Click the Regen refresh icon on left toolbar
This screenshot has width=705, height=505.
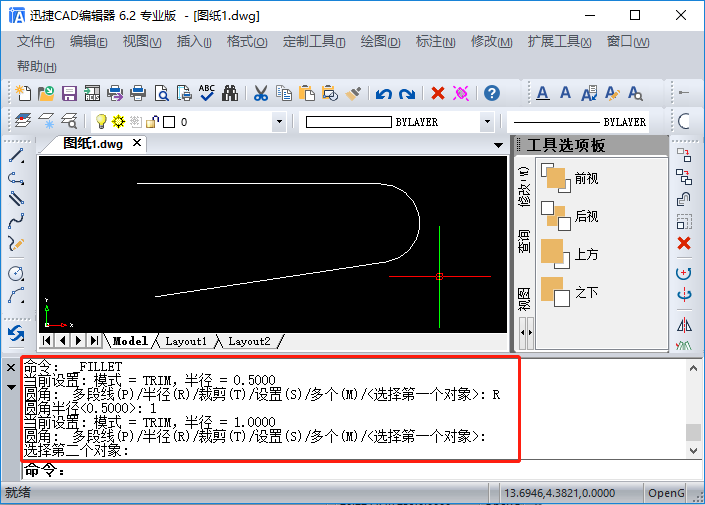coord(16,334)
